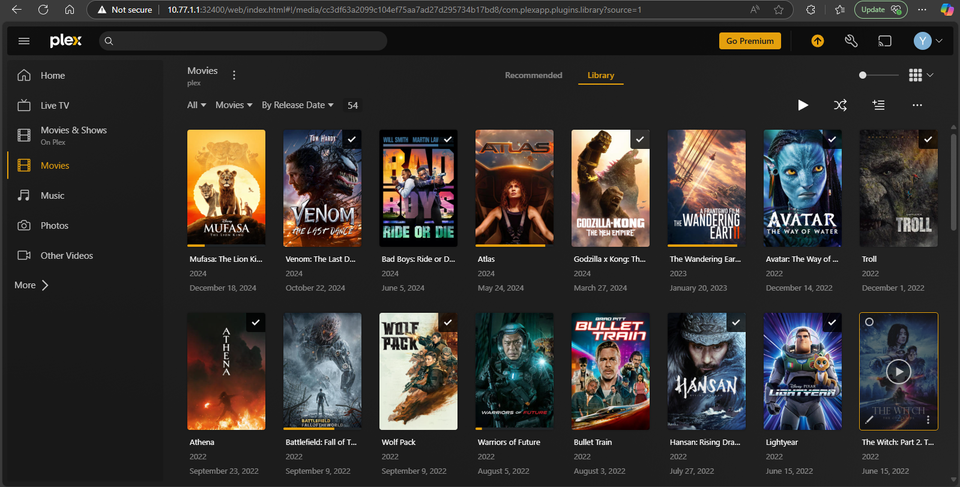Image resolution: width=960 pixels, height=487 pixels.
Task: Switch to the Recommended tab
Action: [x=533, y=75]
